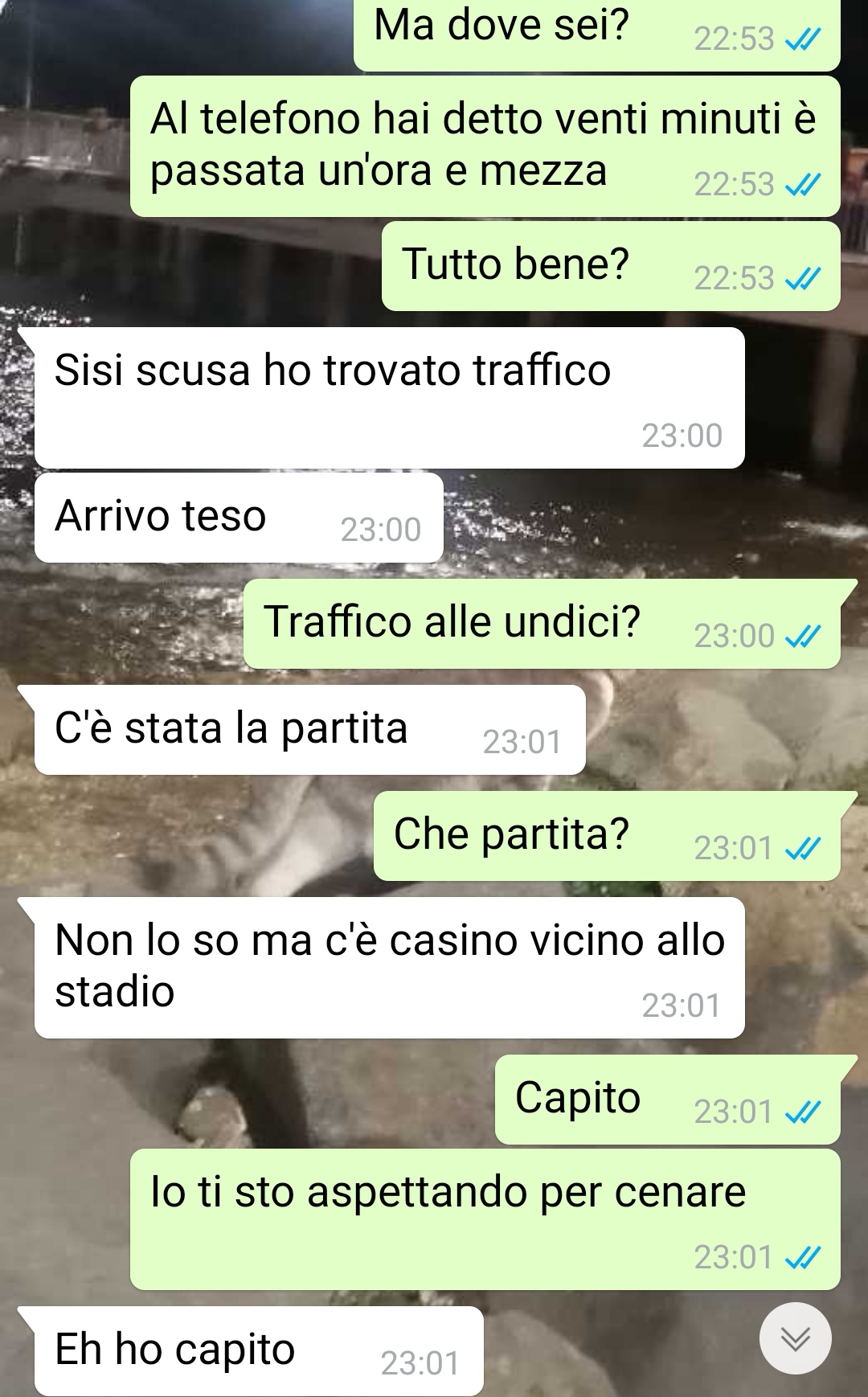The height and width of the screenshot is (1397, 868).
Task: Tap the chat wallpaper background beside 'Arrivo teso'
Action: pyautogui.click(x=651, y=518)
